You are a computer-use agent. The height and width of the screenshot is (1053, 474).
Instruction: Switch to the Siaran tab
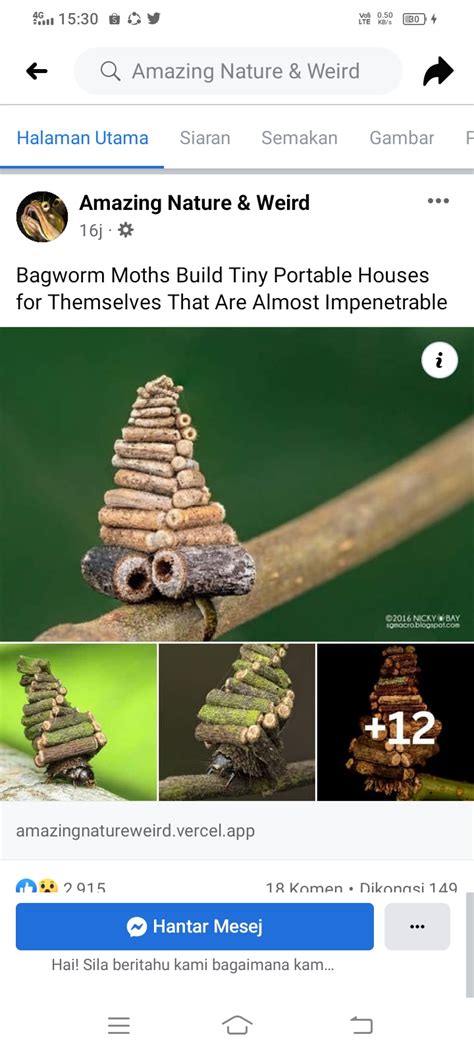[205, 138]
